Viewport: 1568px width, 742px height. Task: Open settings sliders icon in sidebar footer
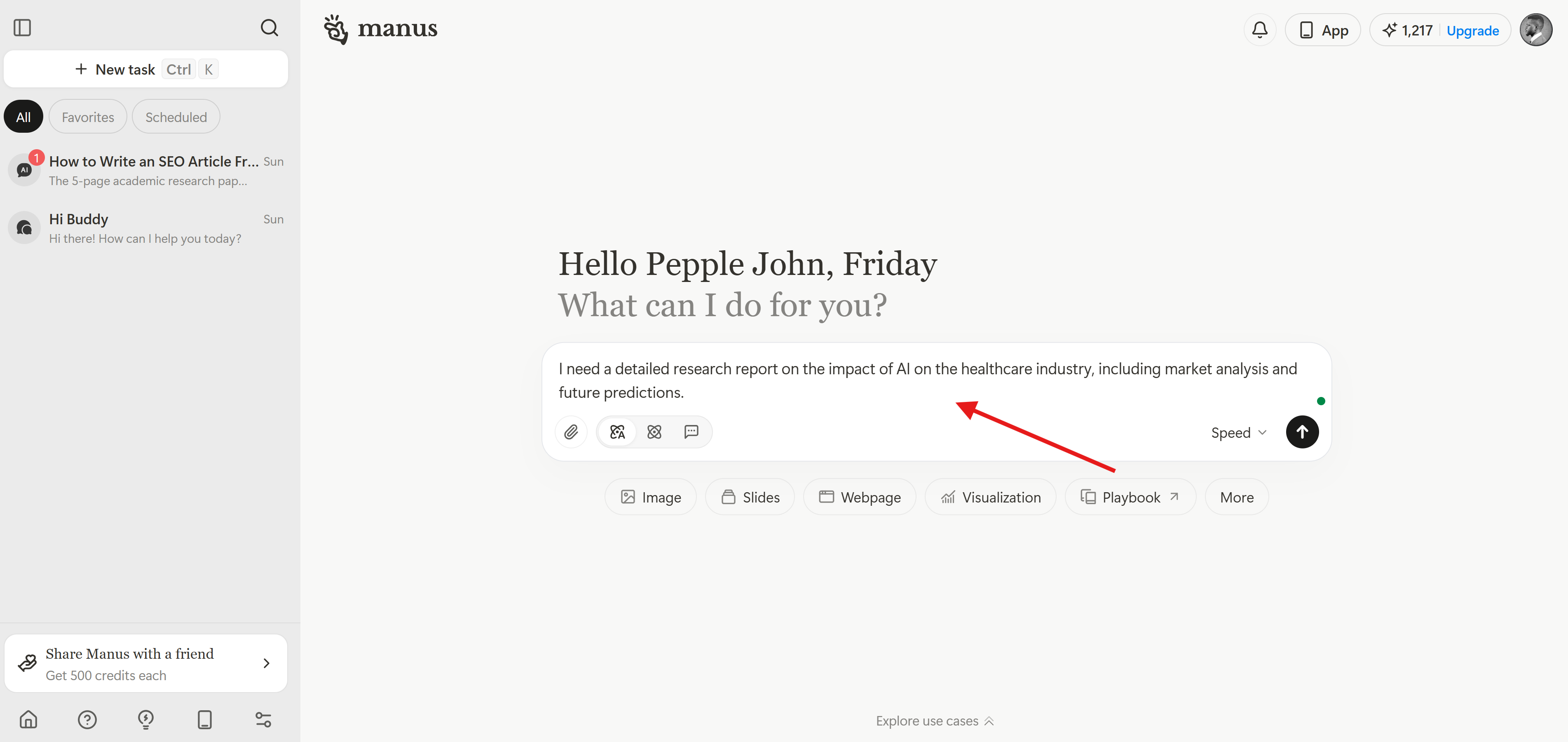coord(263,719)
